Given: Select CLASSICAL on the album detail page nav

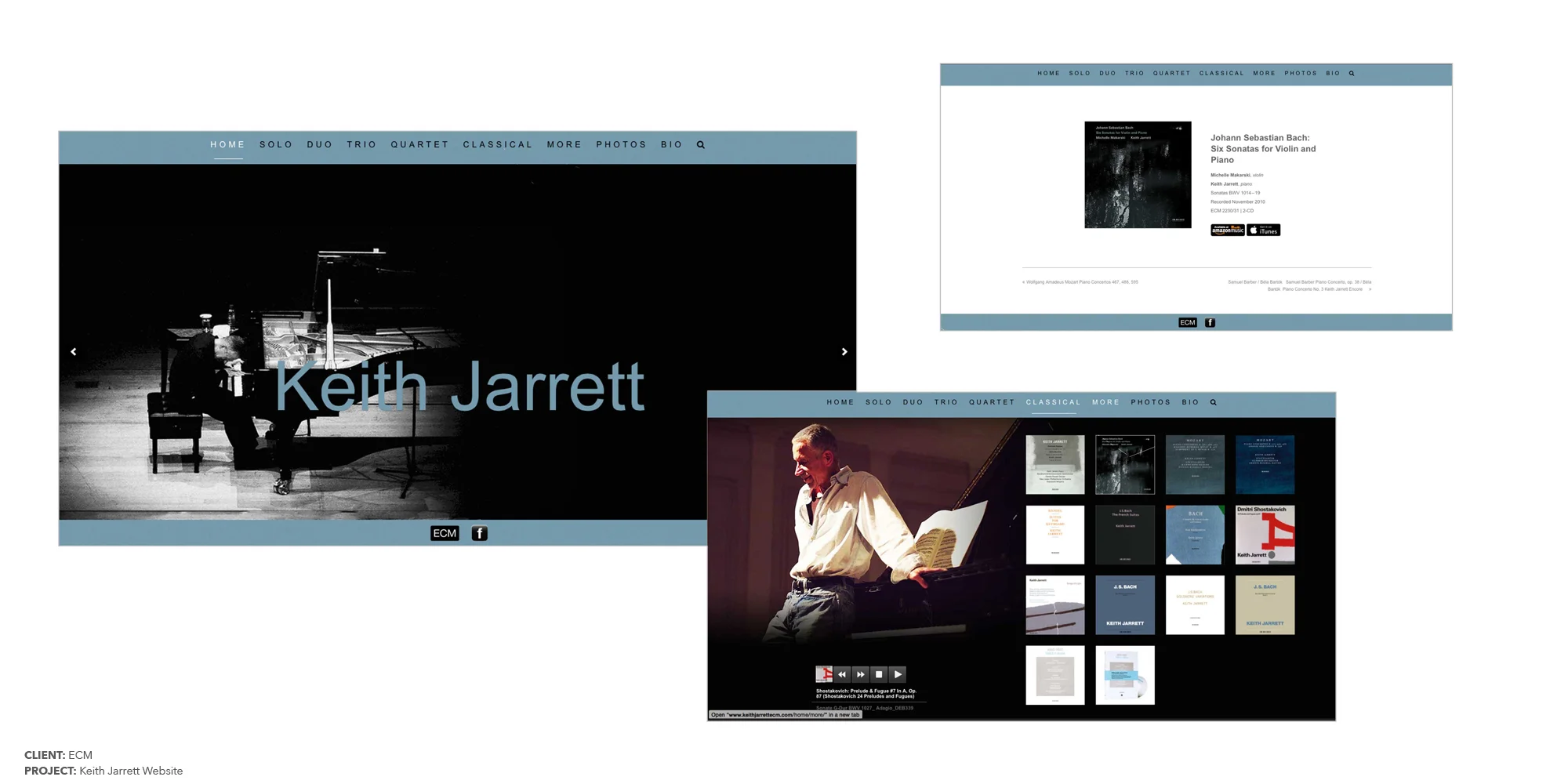Looking at the screenshot, I should [x=1221, y=74].
